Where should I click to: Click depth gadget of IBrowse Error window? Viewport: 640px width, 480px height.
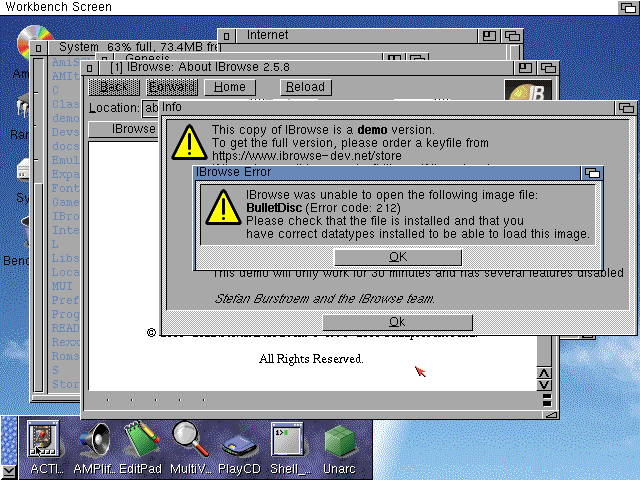click(x=592, y=173)
